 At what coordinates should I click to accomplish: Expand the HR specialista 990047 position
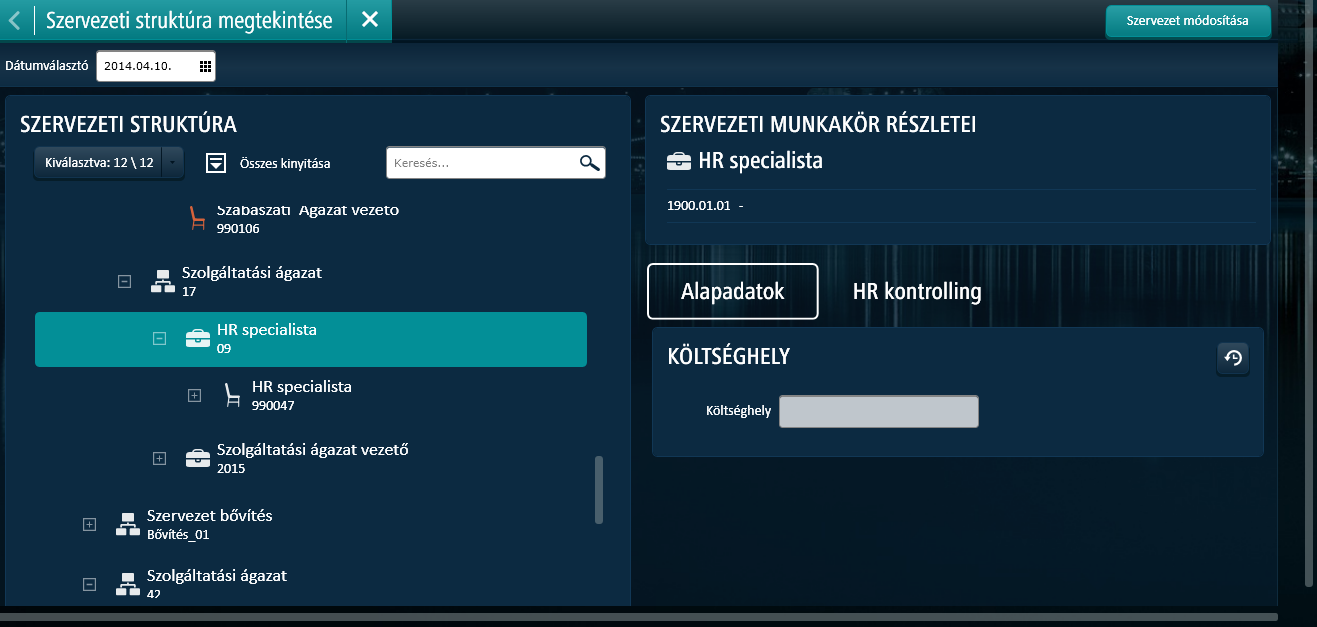pos(195,396)
